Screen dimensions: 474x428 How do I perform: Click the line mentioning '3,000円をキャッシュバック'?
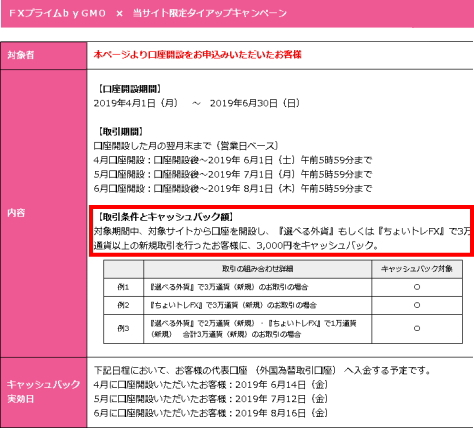(x=236, y=246)
